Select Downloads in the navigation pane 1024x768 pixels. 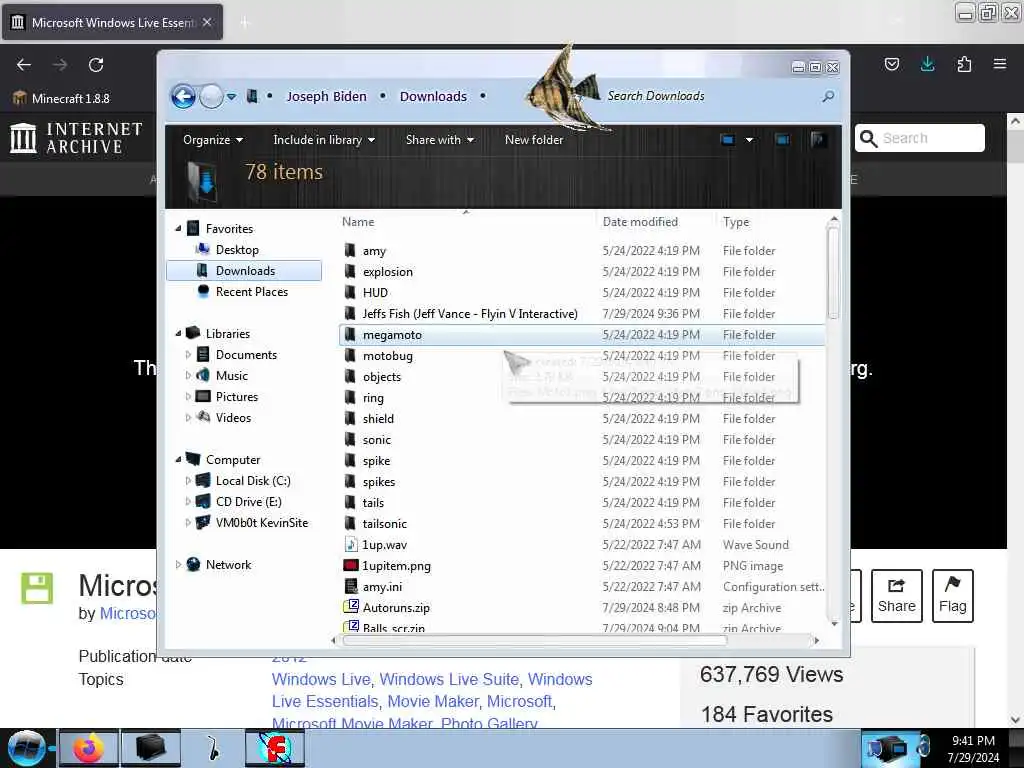point(244,270)
